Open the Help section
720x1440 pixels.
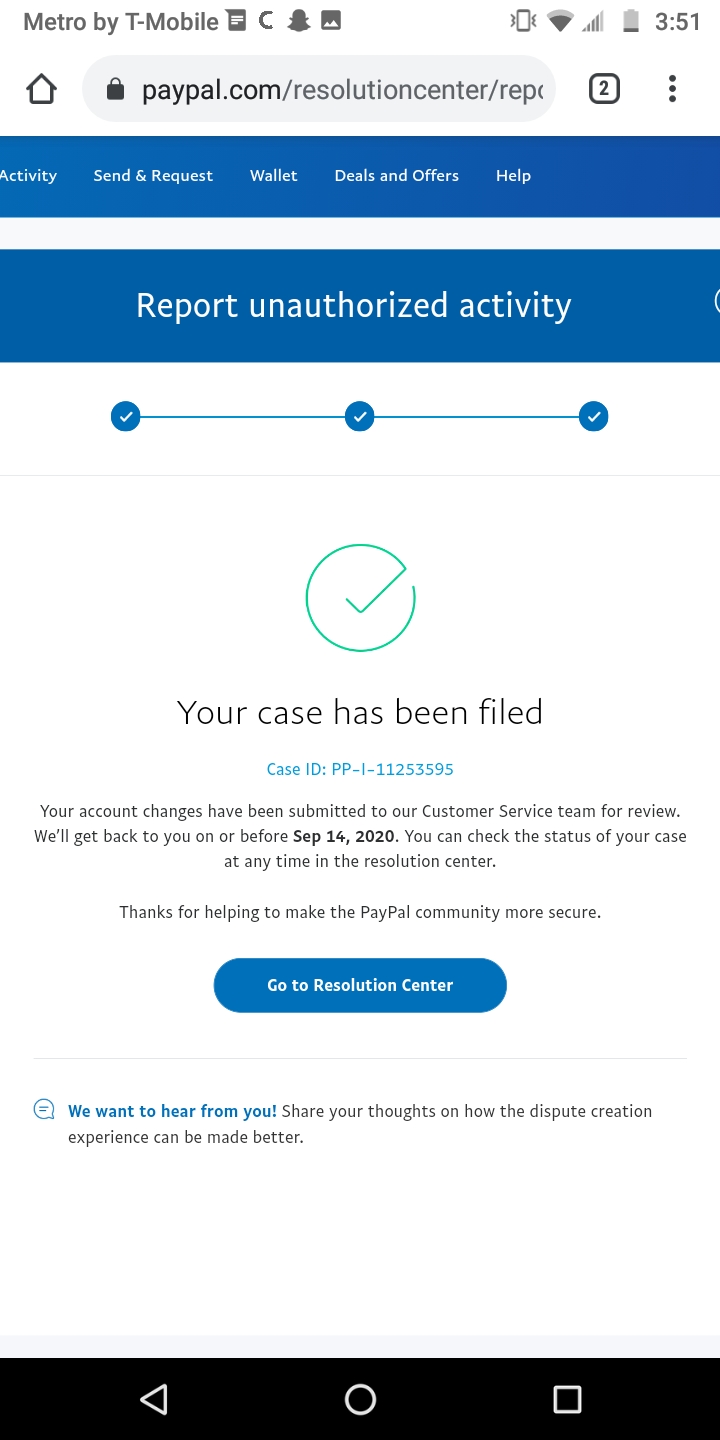pos(513,176)
